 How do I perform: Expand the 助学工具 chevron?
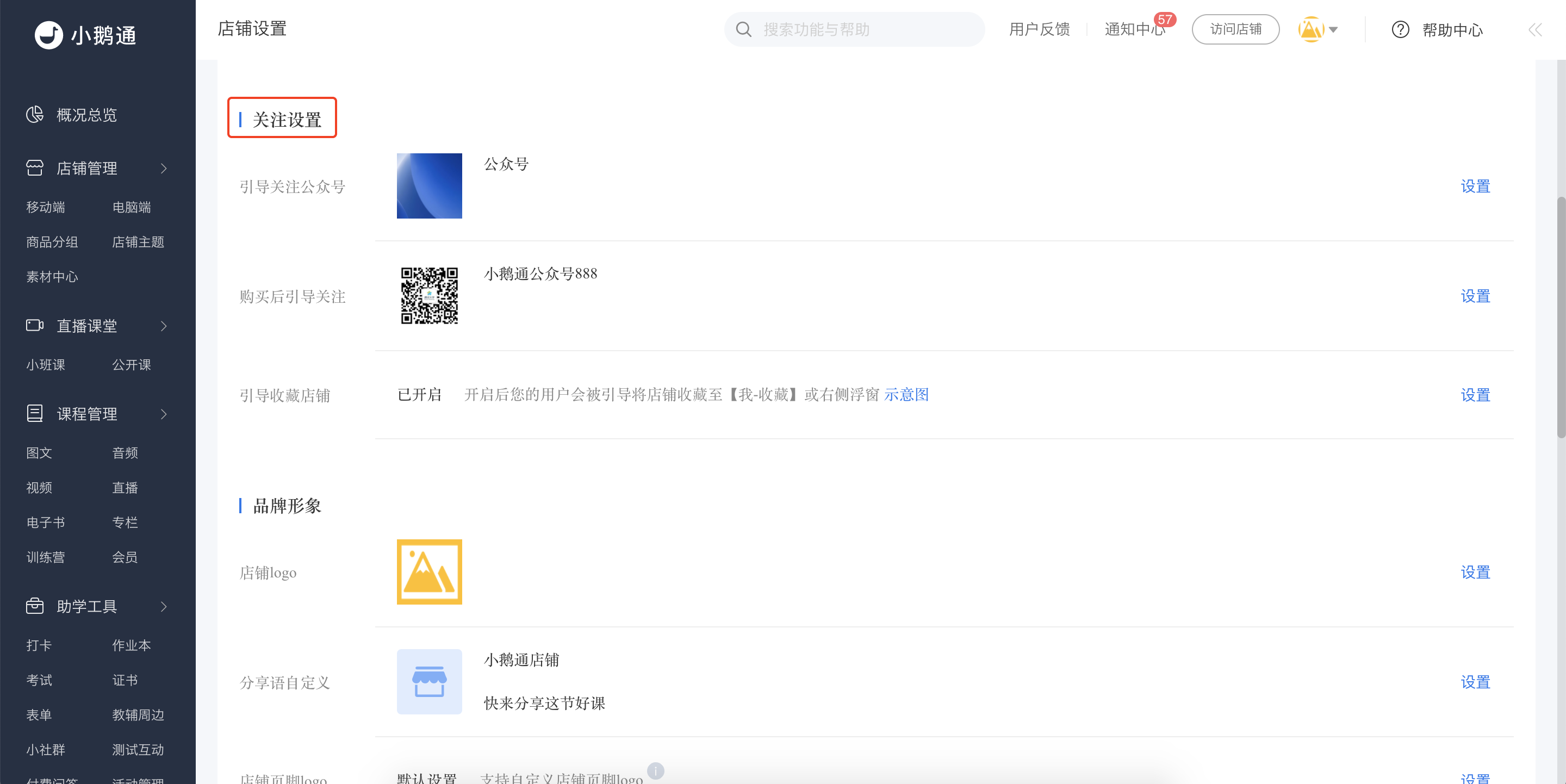coord(164,606)
